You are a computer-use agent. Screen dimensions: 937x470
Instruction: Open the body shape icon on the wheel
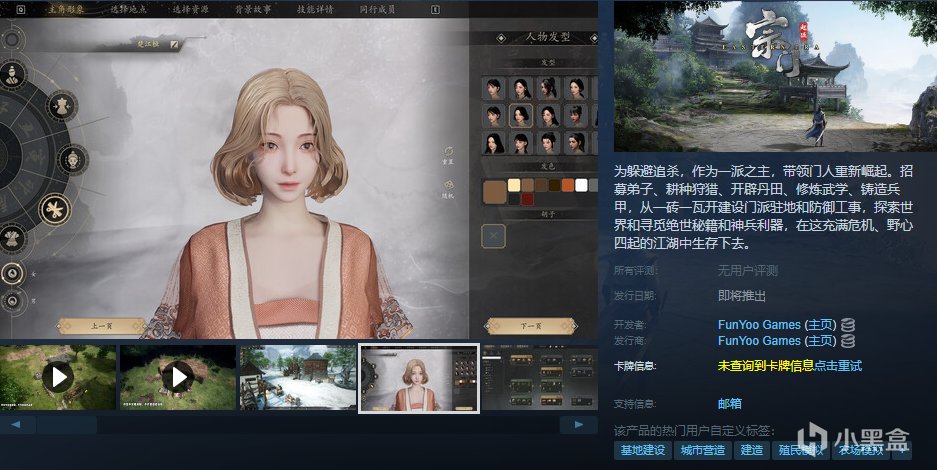pos(62,107)
